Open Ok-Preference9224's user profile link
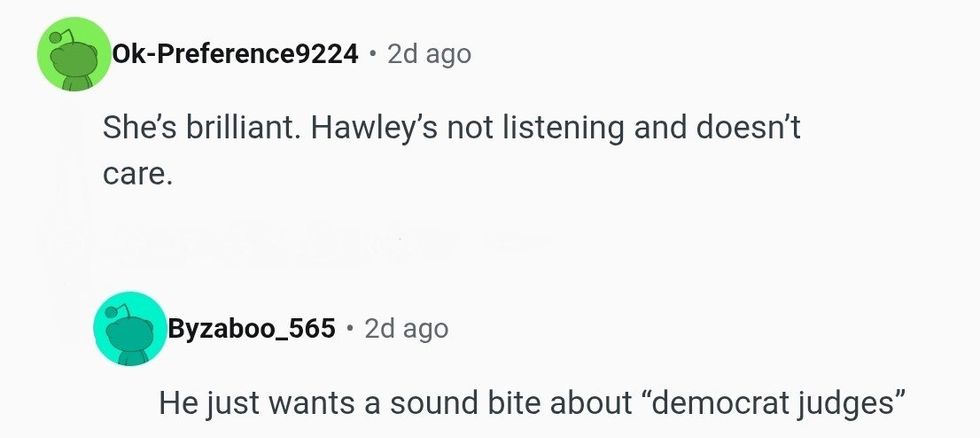The height and width of the screenshot is (438, 980). pyautogui.click(x=235, y=54)
